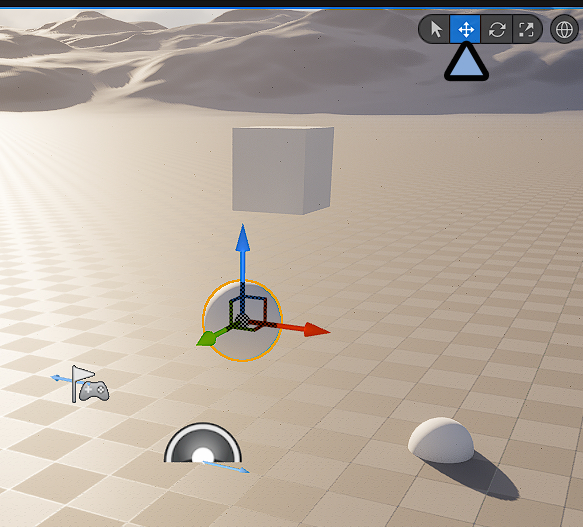The height and width of the screenshot is (527, 583).
Task: Select the speaker-shaped actor icon
Action: click(x=203, y=443)
